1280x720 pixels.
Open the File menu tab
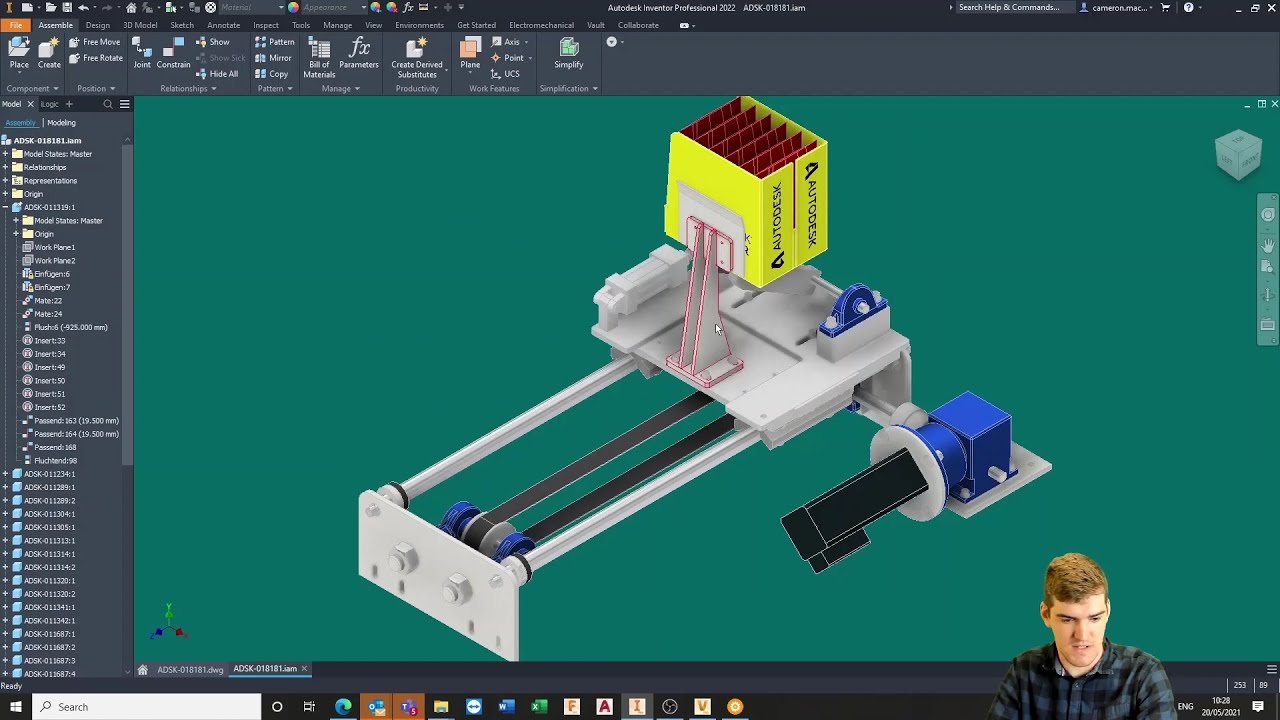pos(16,25)
